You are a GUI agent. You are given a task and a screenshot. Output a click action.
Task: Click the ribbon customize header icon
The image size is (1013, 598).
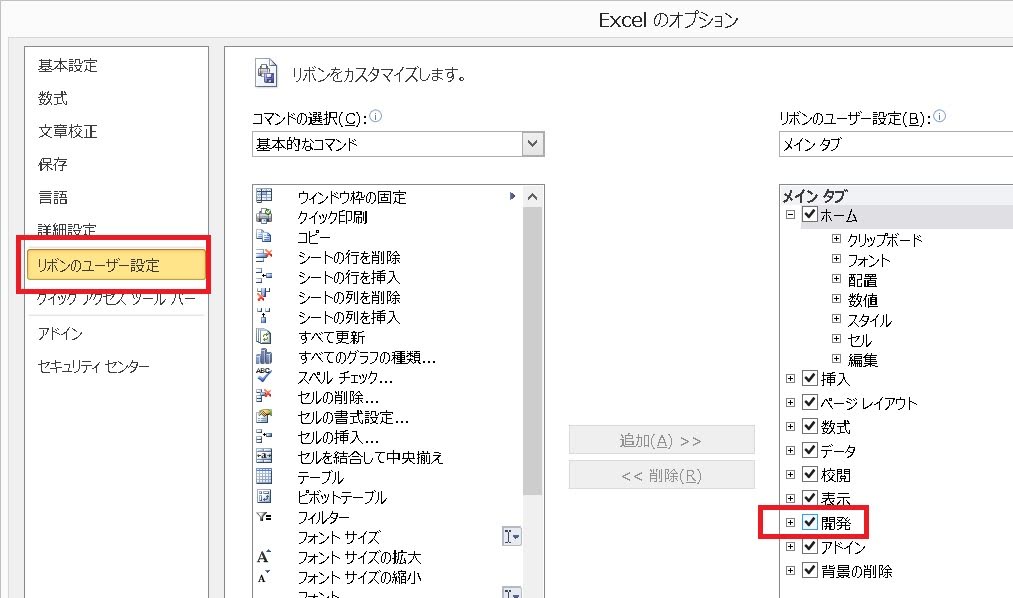[x=266, y=72]
